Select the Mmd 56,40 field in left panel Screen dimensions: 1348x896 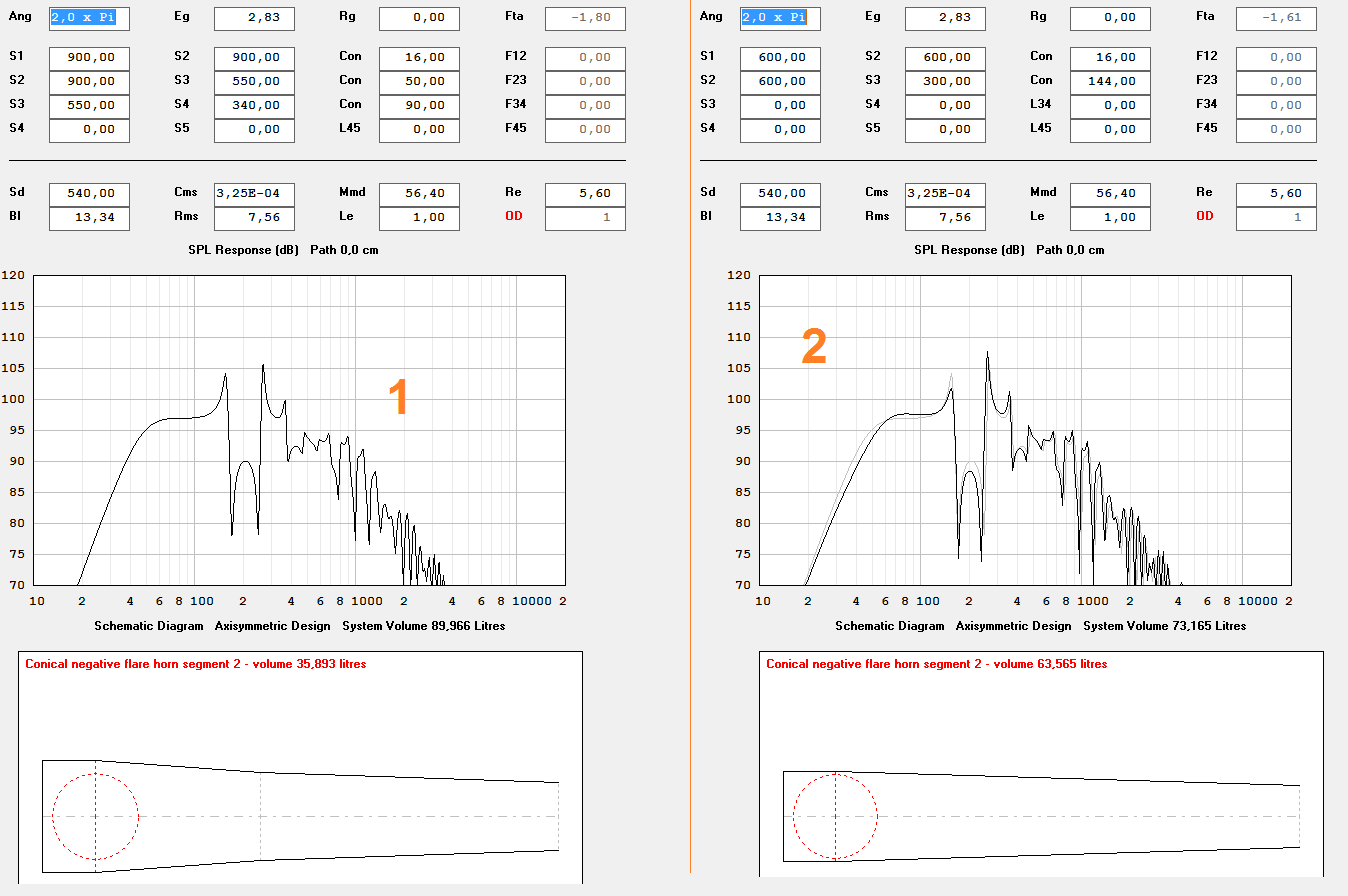(419, 194)
